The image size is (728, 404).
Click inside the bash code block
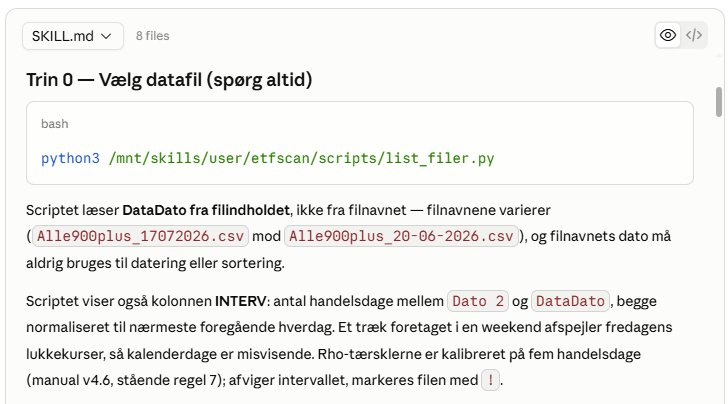pyautogui.click(x=360, y=143)
